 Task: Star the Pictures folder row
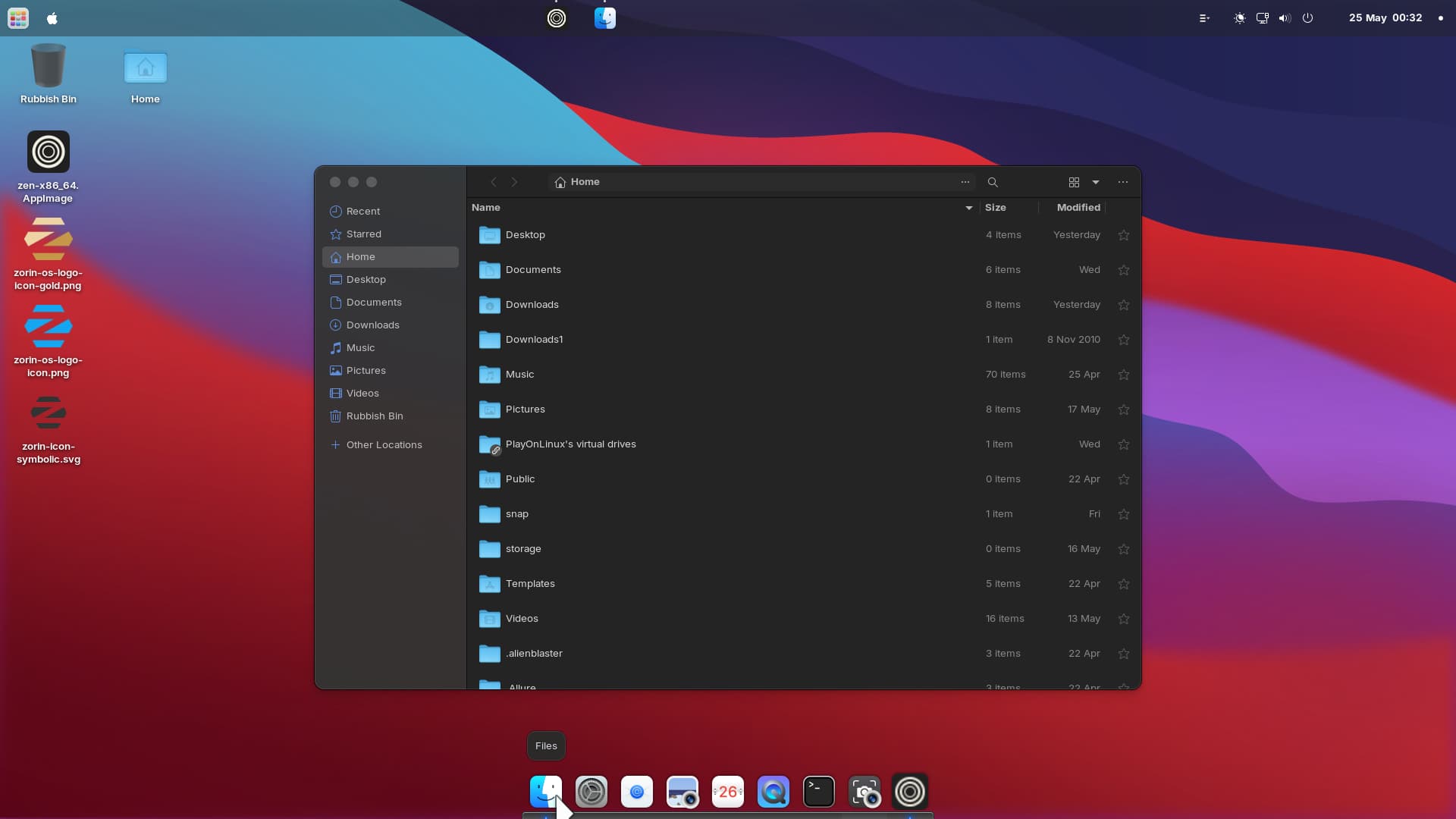coord(1124,409)
